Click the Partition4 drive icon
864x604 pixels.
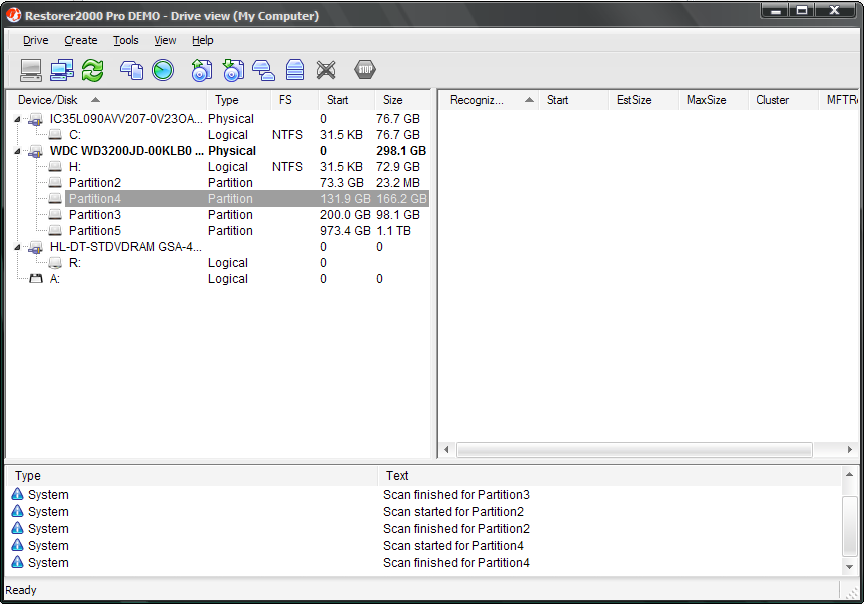click(x=55, y=198)
